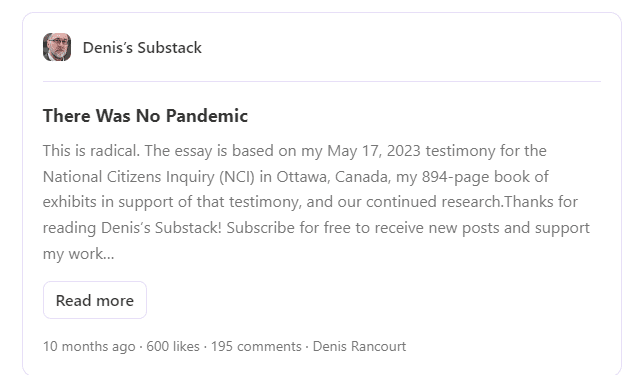
Task: Open the There Was No Pandemic title
Action: (x=145, y=116)
